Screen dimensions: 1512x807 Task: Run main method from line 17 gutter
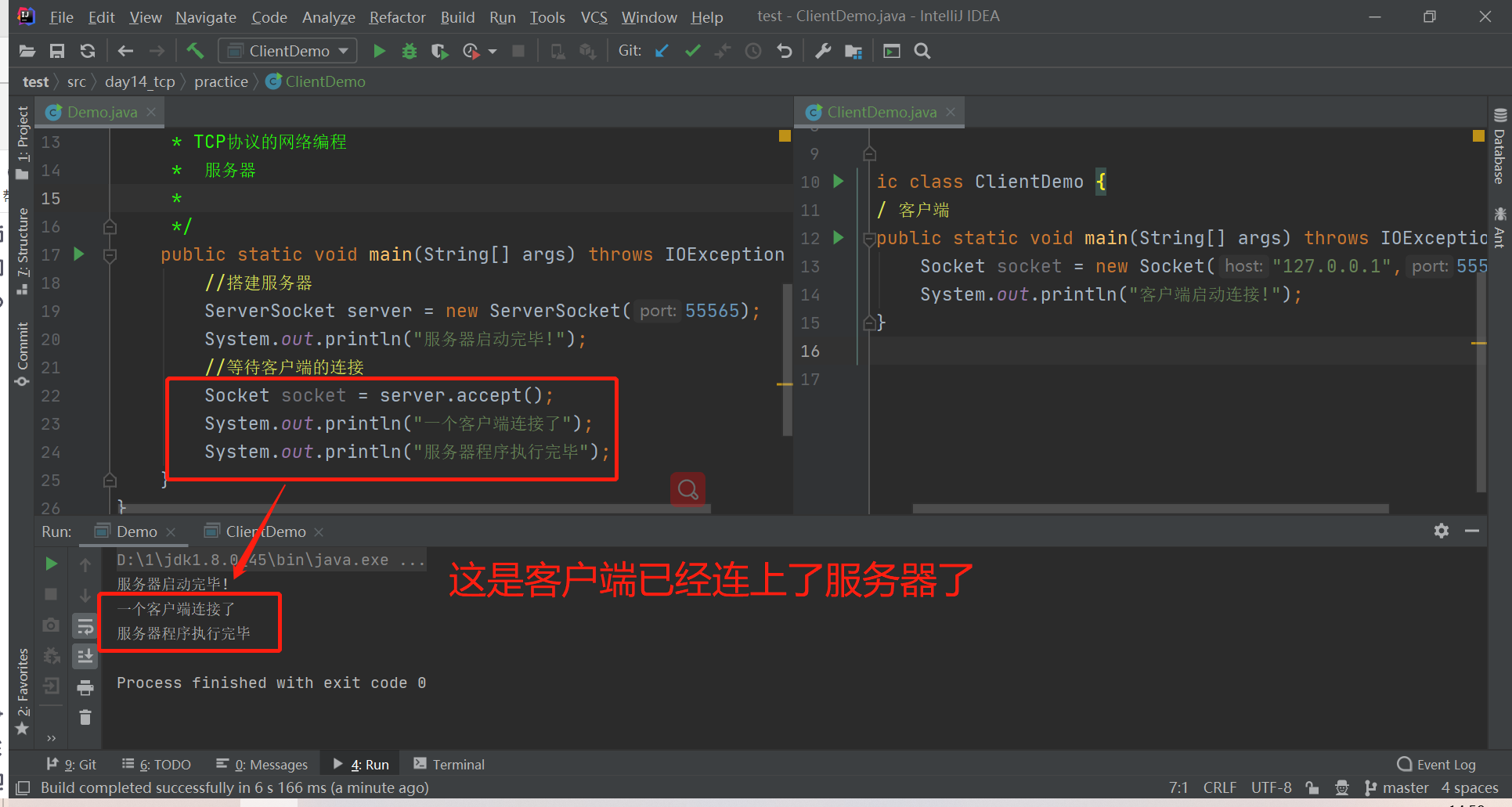tap(78, 254)
